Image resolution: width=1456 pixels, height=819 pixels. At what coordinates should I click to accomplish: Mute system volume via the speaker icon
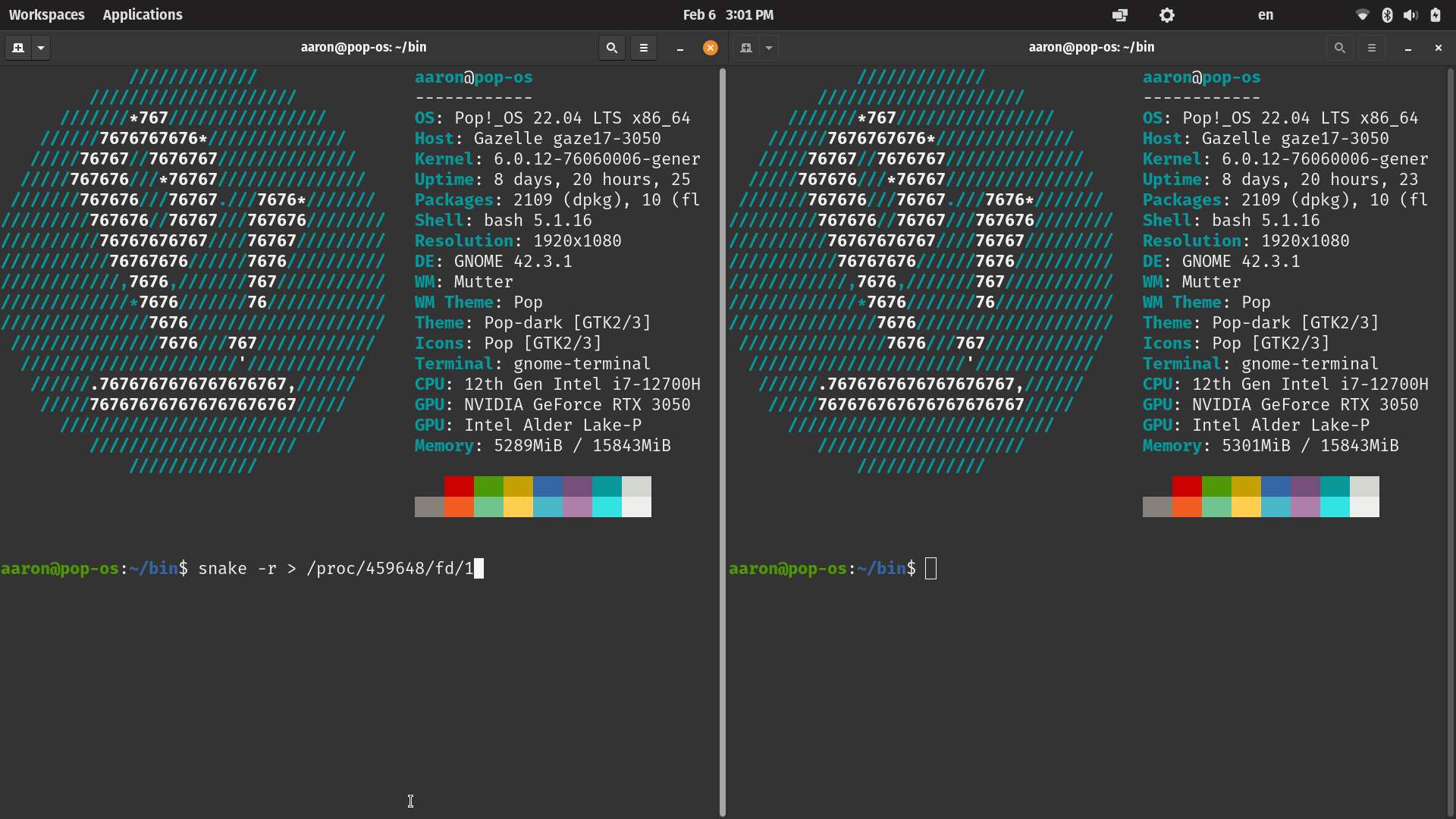pyautogui.click(x=1410, y=14)
